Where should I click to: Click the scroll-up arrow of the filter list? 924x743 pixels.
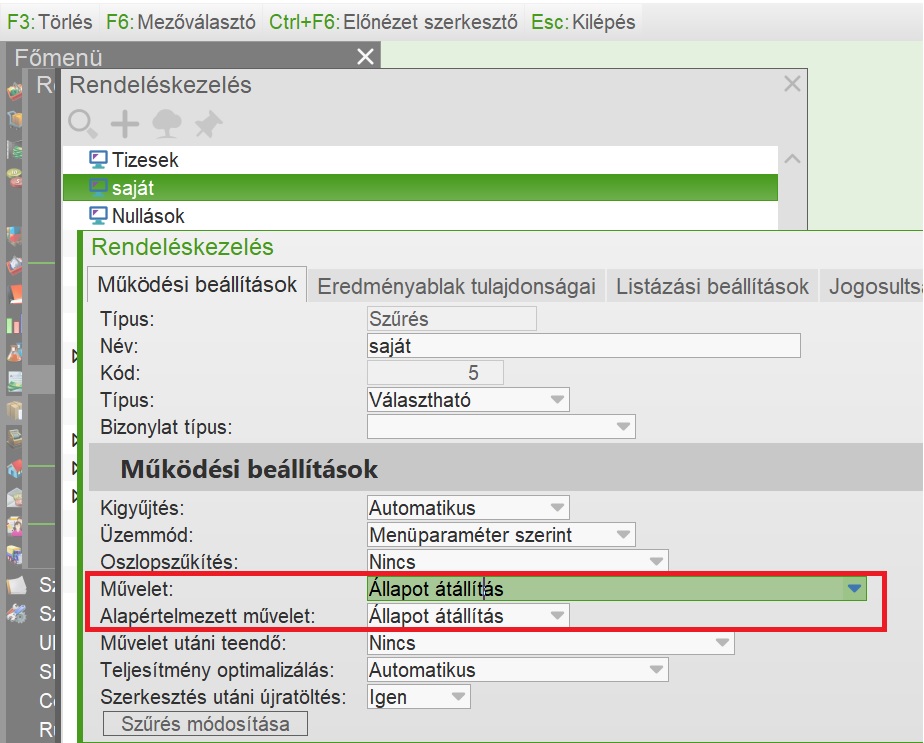(793, 159)
